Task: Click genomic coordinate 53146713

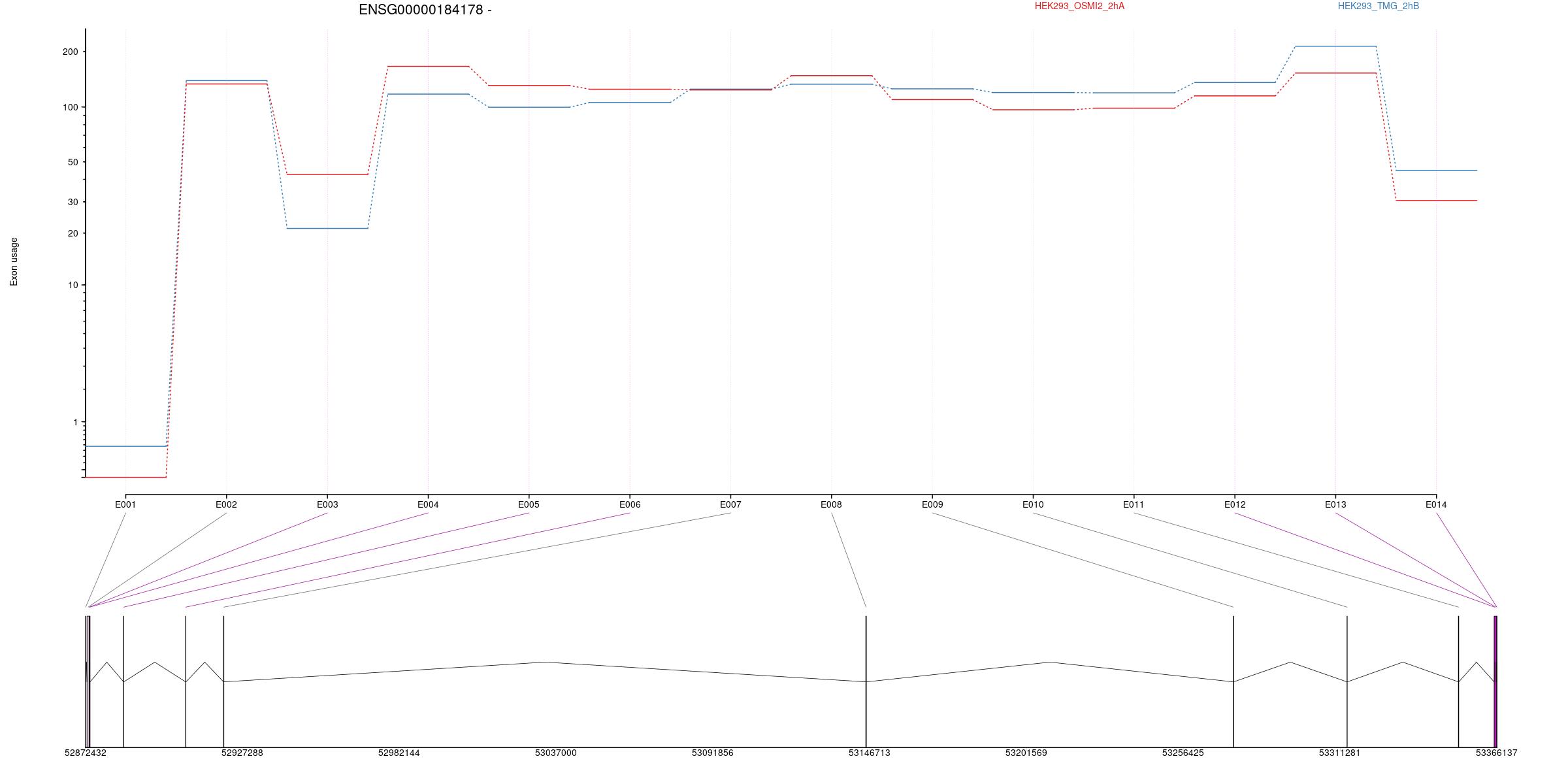Action: pyautogui.click(x=870, y=753)
